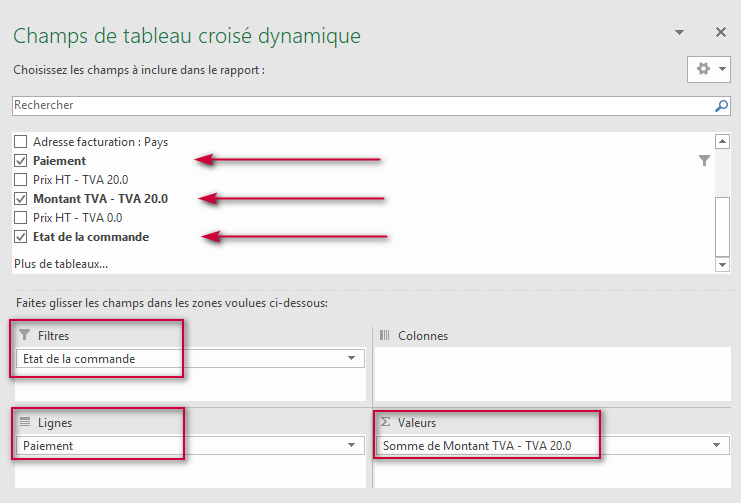Click the Lignes area icon
Image resolution: width=741 pixels, height=503 pixels.
25,423
